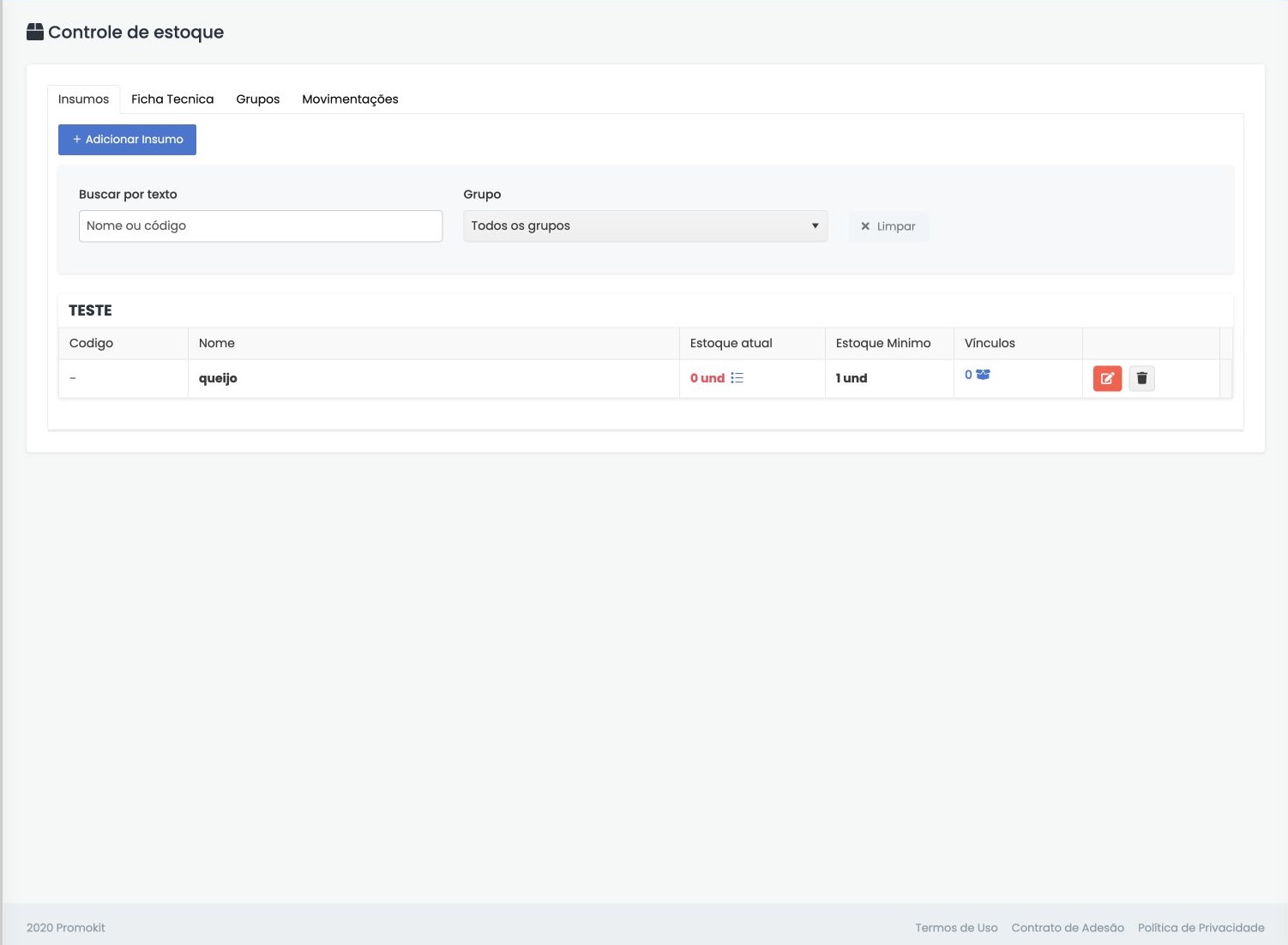Open the Todos os grupos dropdown
The image size is (1288, 945).
(x=645, y=226)
